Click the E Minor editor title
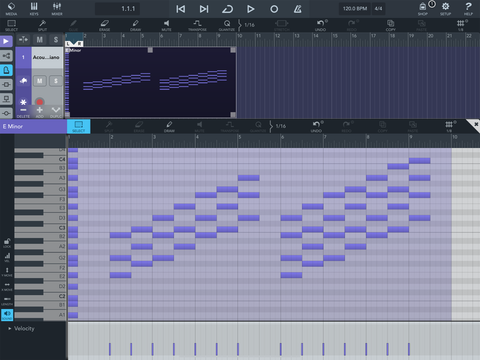This screenshot has width=480, height=360. pos(13,127)
